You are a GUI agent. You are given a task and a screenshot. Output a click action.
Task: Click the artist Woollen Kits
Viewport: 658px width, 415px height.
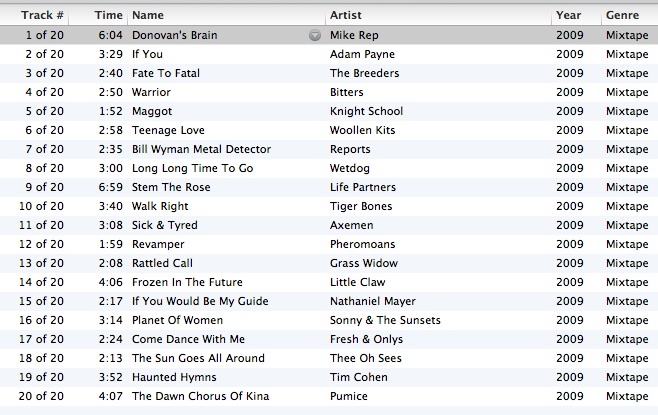pyautogui.click(x=363, y=130)
